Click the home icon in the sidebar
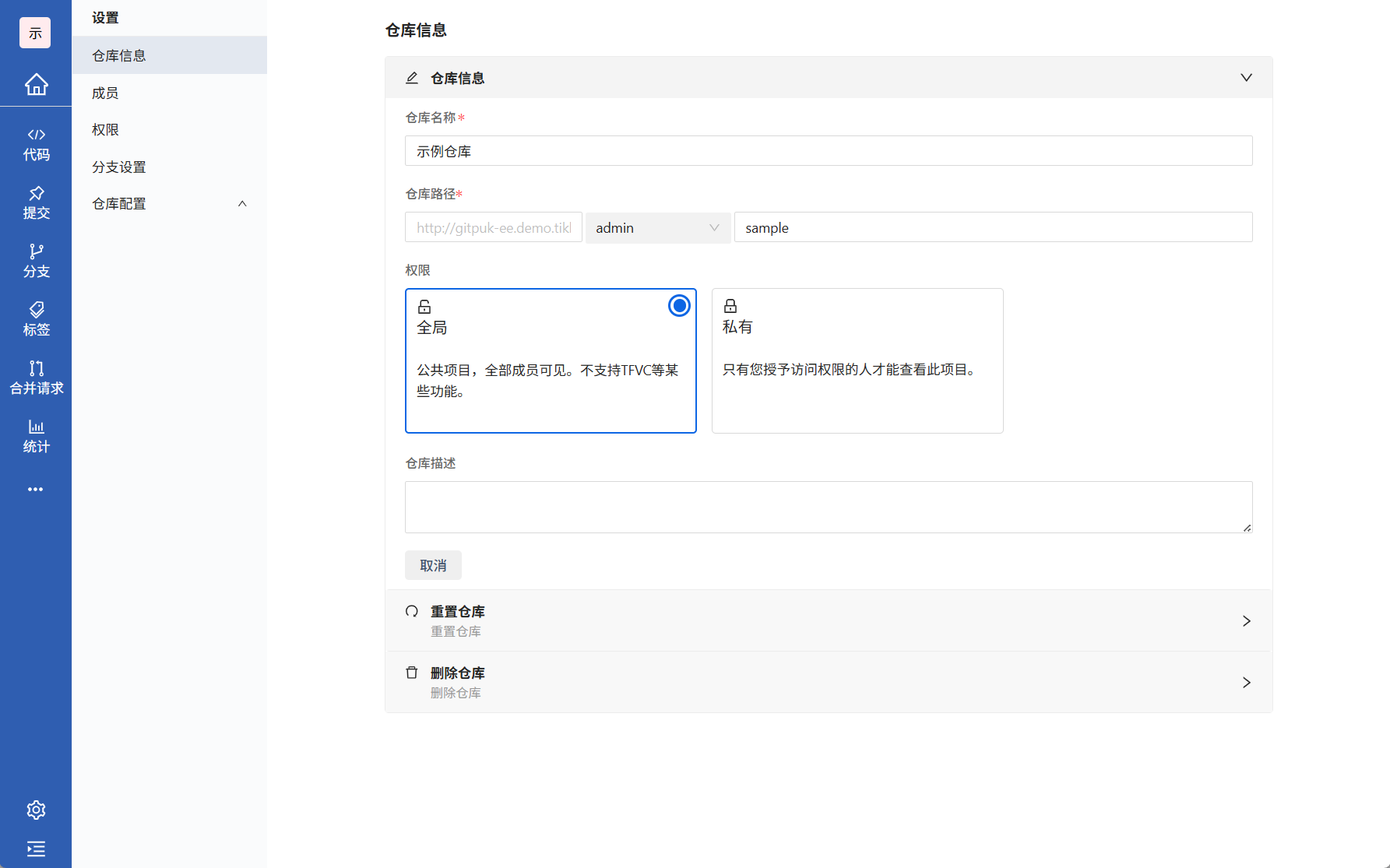This screenshot has height=868, width=1390. [x=36, y=85]
